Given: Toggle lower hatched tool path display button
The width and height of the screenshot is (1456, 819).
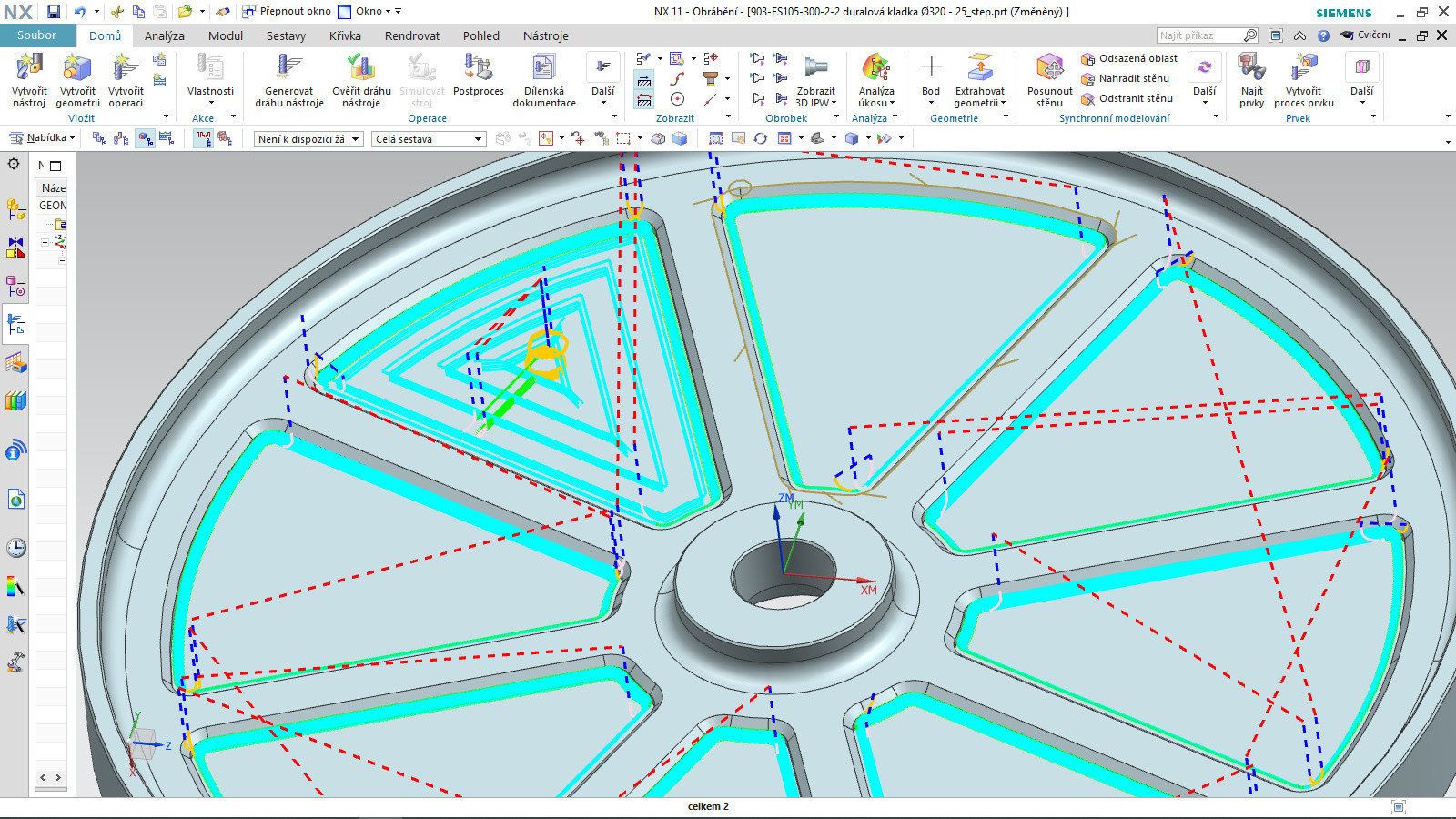Looking at the screenshot, I should (x=644, y=100).
